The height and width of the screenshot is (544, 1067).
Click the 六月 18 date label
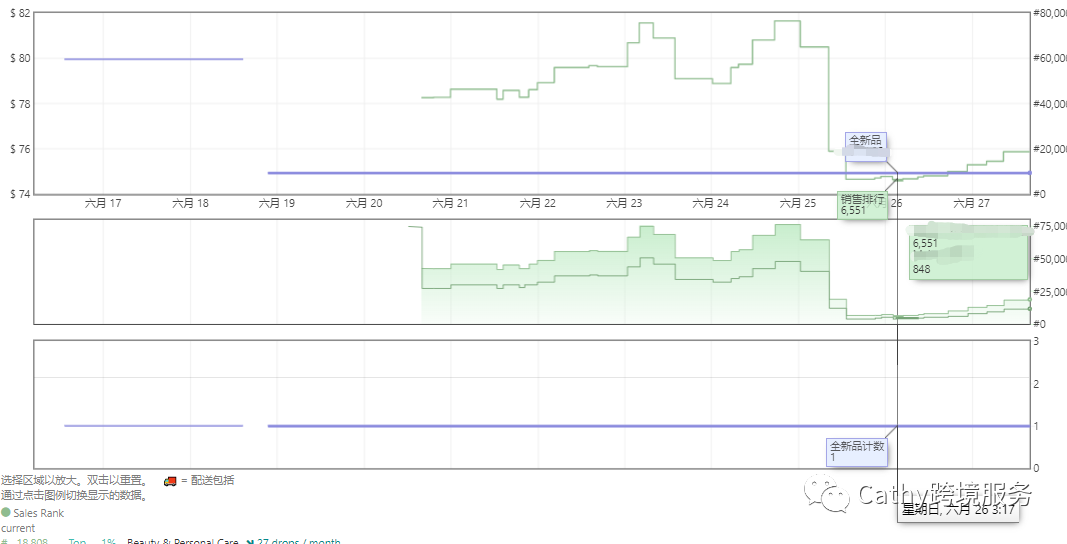pos(191,203)
